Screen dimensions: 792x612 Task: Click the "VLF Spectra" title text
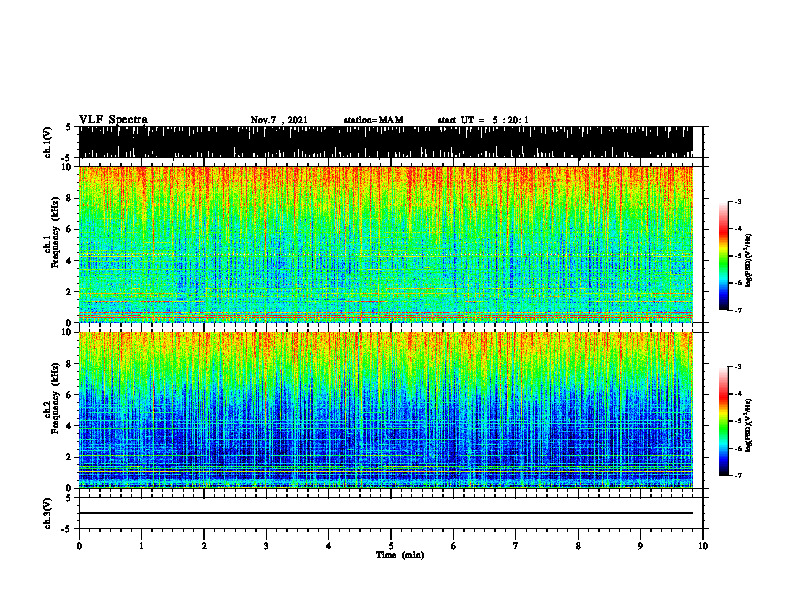click(113, 120)
